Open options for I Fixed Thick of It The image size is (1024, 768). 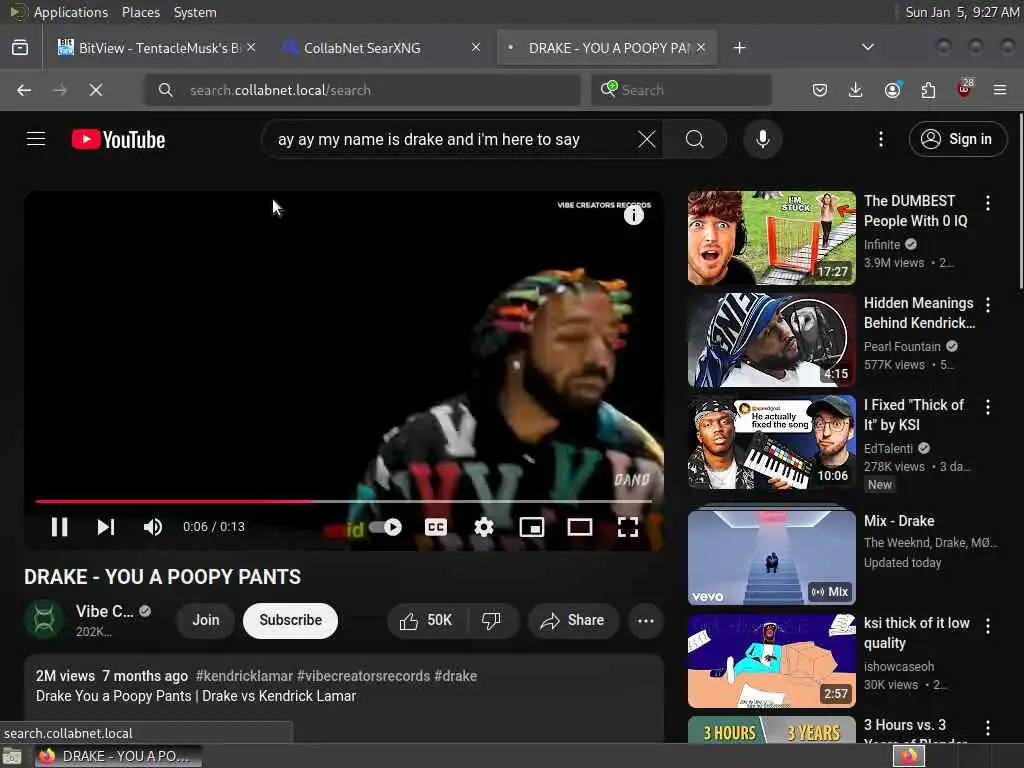[x=988, y=407]
